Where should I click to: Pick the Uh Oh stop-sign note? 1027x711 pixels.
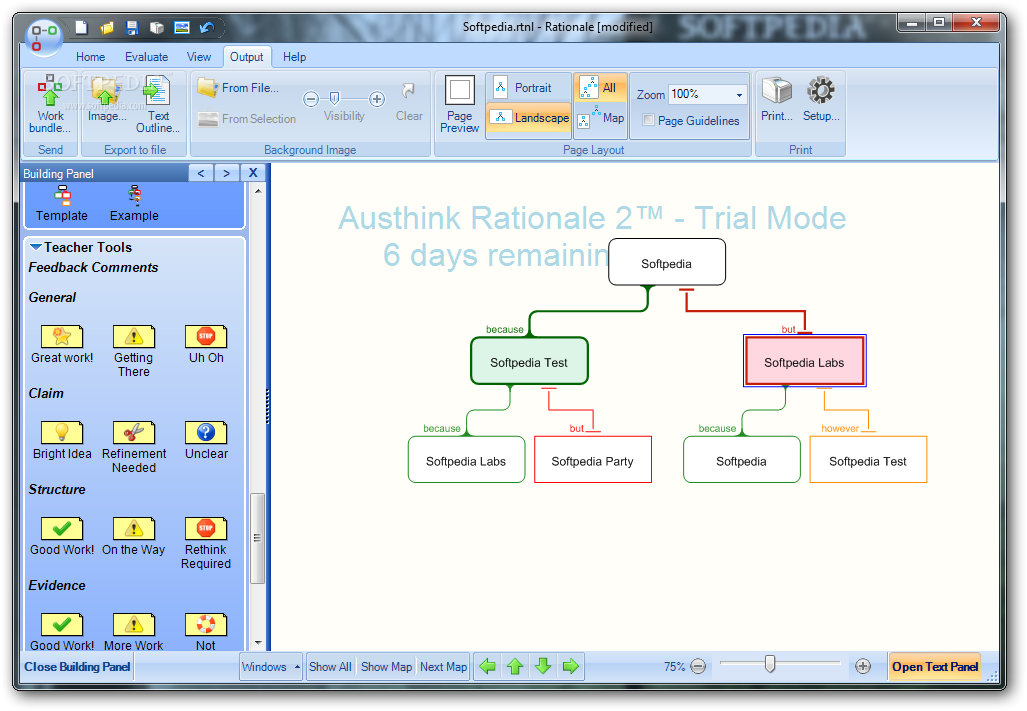pos(206,345)
